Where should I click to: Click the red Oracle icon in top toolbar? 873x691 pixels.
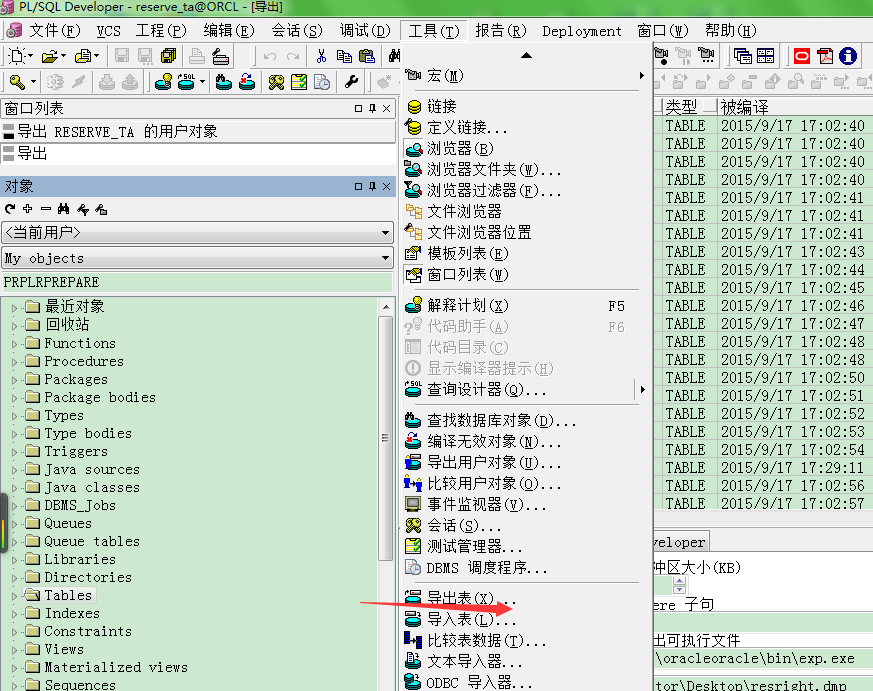(x=802, y=56)
